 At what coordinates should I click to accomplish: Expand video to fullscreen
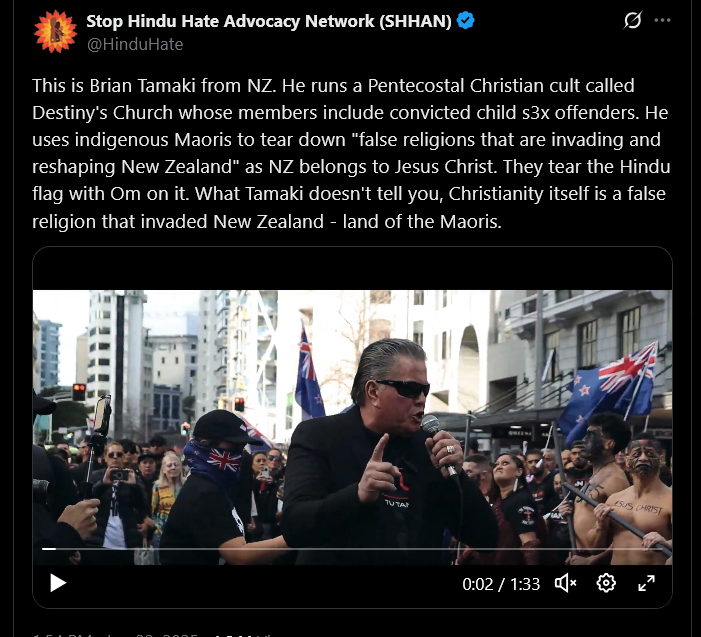pos(646,583)
